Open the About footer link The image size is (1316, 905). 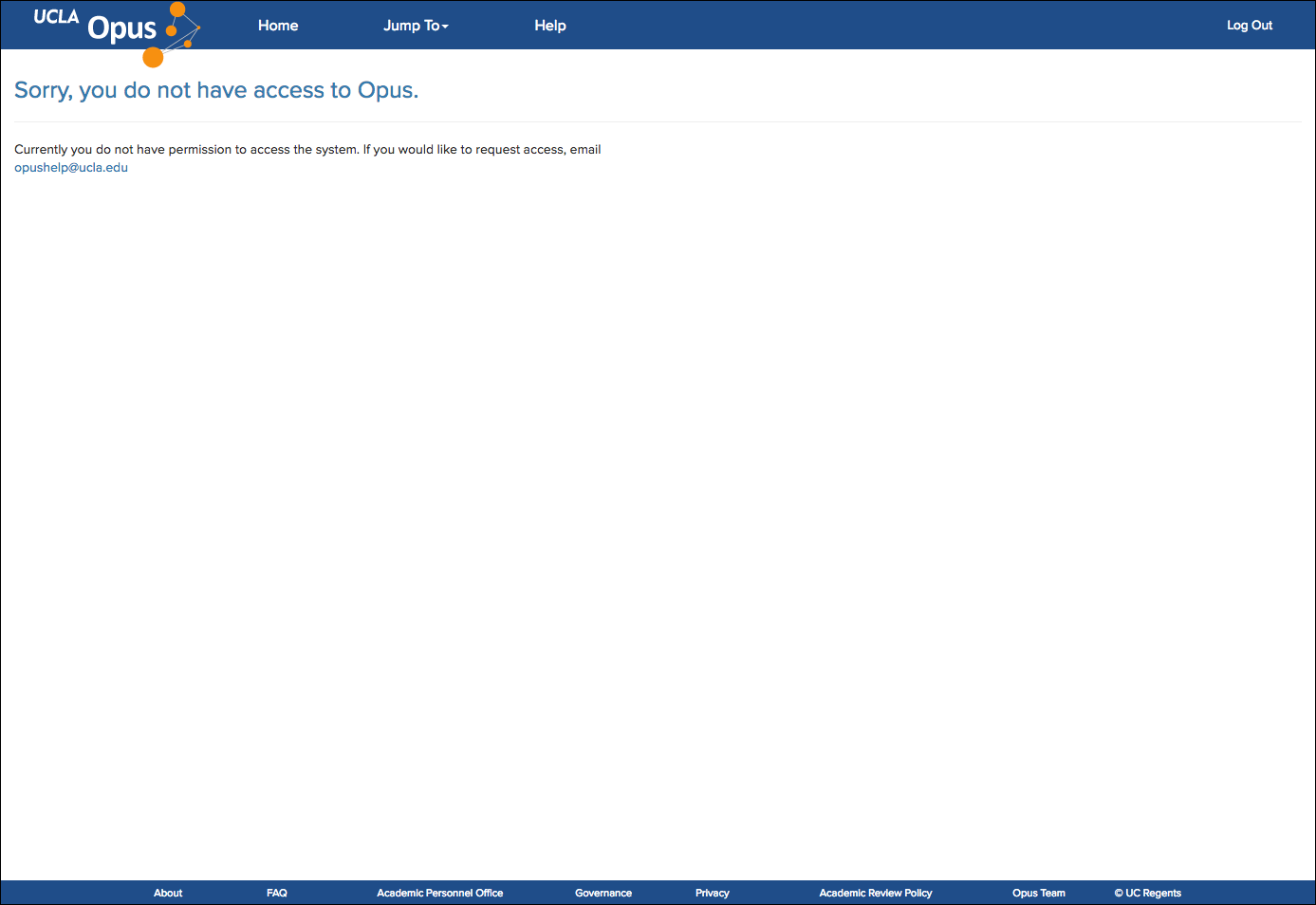[x=168, y=893]
